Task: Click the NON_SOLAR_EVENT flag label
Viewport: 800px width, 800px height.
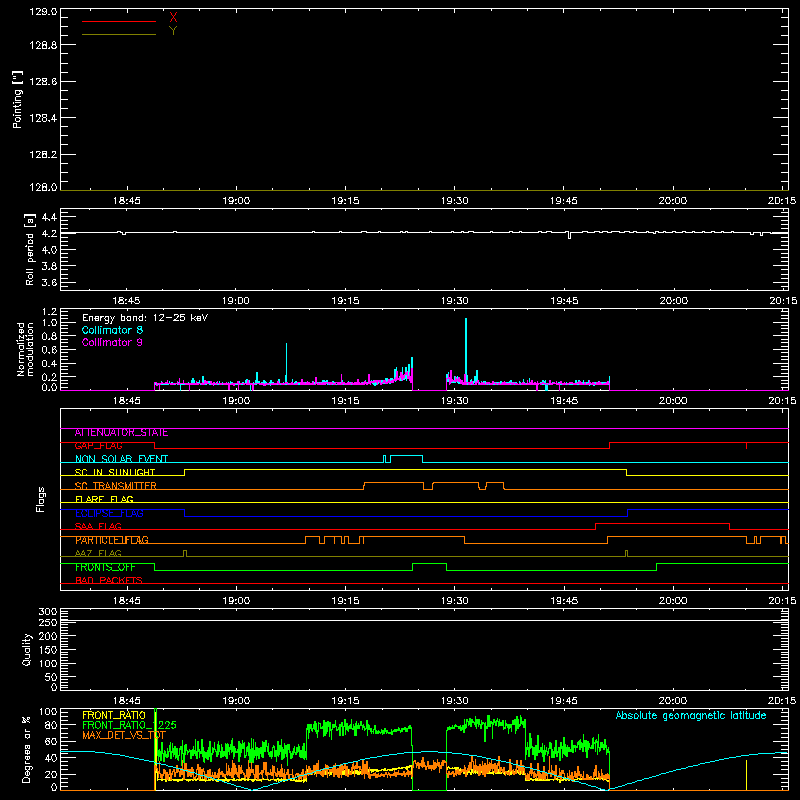Action: click(x=121, y=459)
